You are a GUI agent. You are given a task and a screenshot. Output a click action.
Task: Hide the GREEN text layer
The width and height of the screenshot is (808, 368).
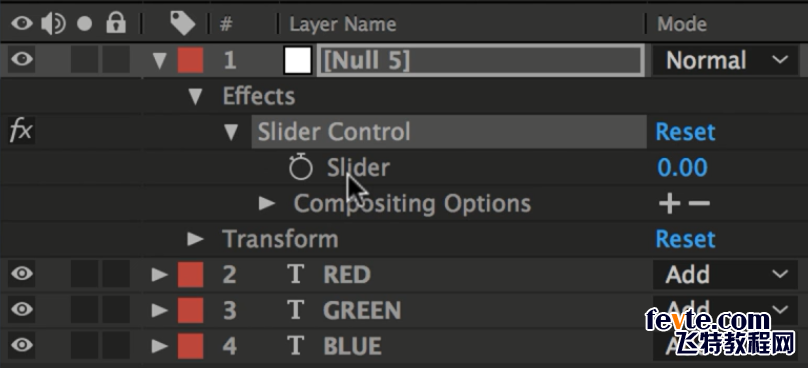click(22, 309)
